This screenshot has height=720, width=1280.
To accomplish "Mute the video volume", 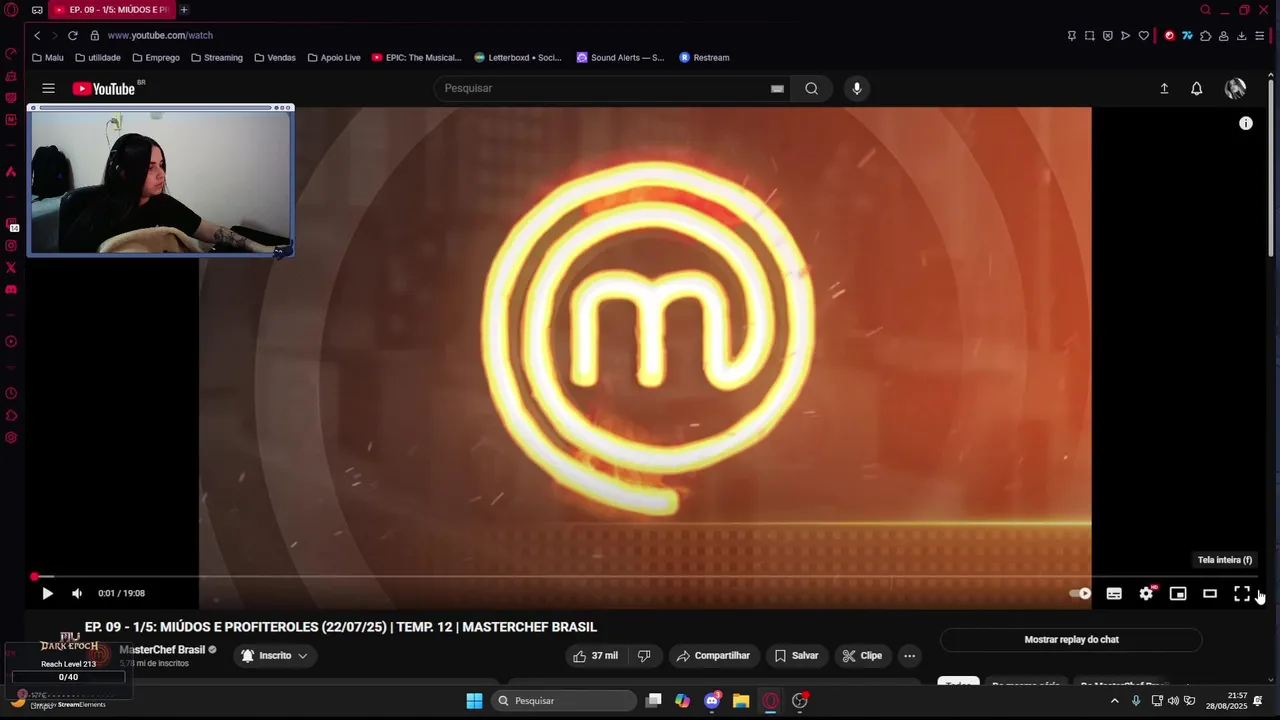I will click(x=77, y=593).
